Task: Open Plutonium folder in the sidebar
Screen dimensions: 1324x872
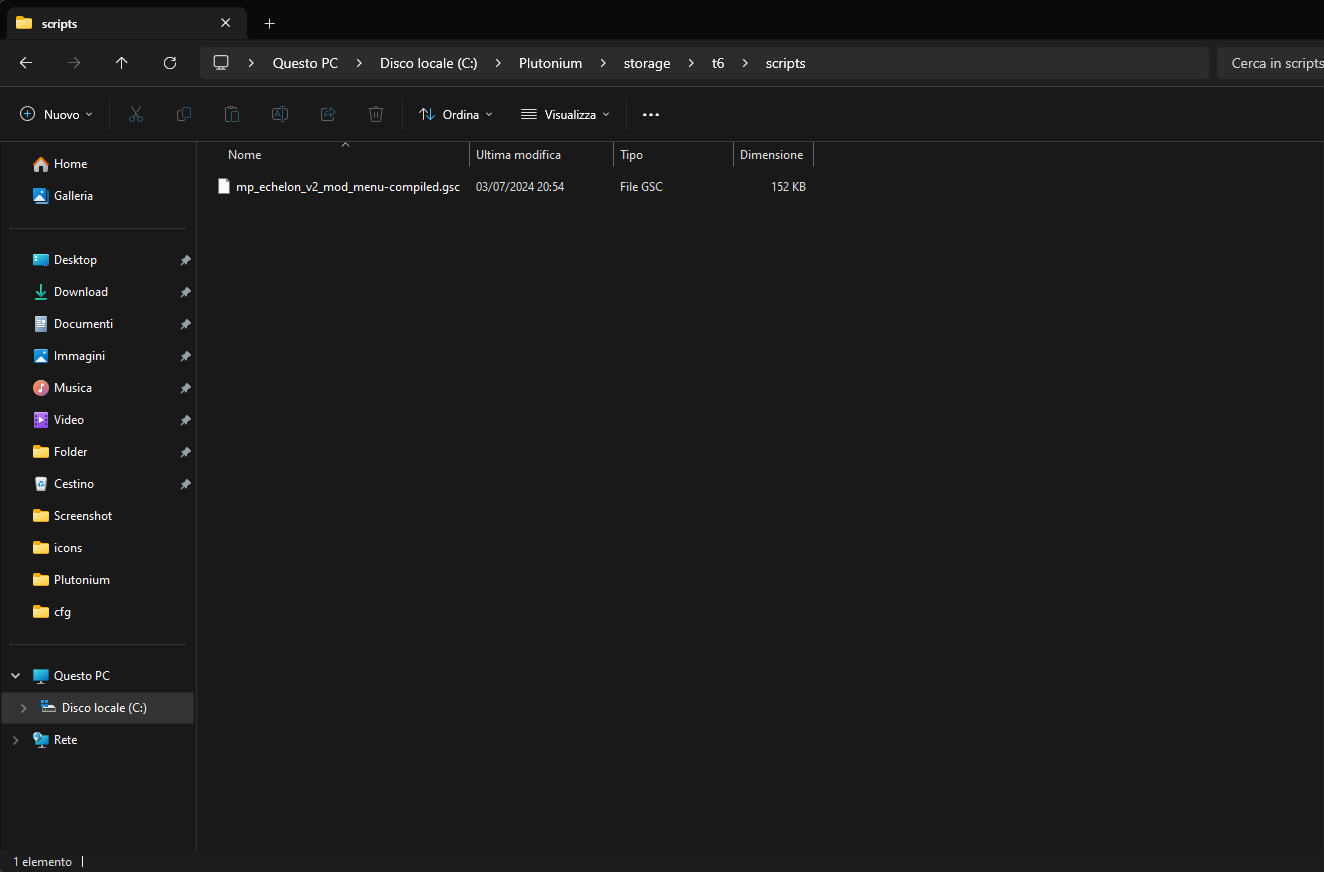Action: click(97, 580)
